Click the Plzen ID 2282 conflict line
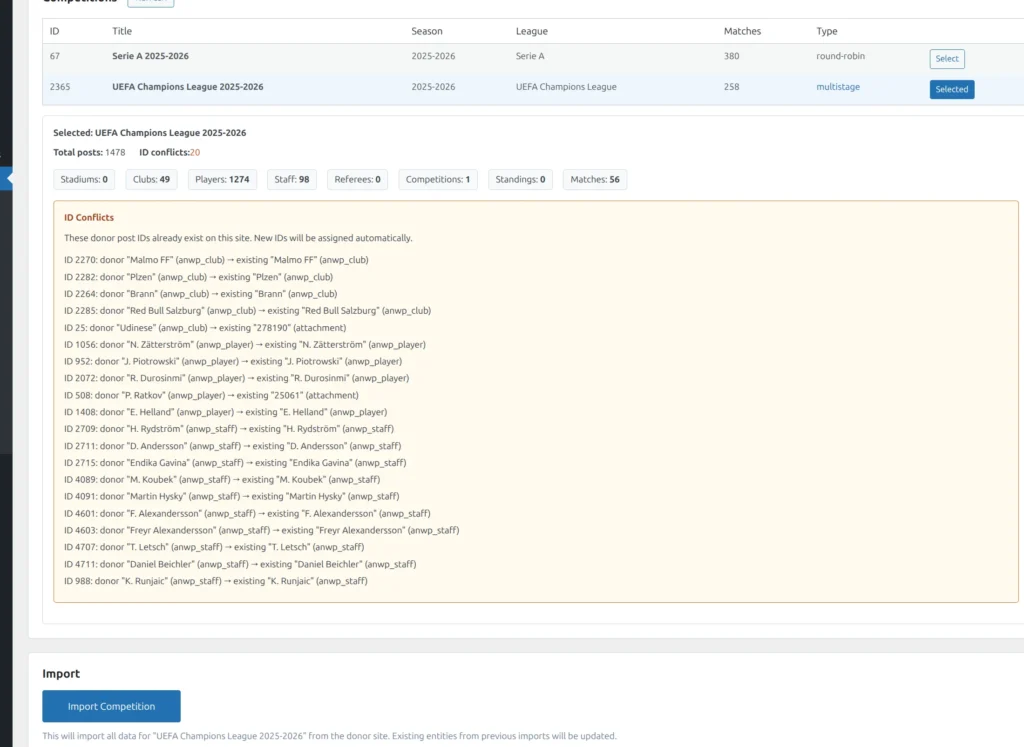The width and height of the screenshot is (1024, 747). point(199,277)
